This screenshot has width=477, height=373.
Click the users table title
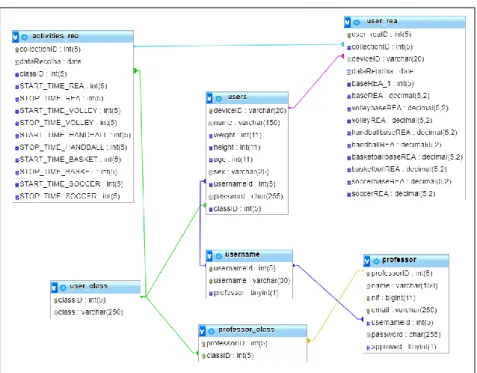click(x=237, y=97)
